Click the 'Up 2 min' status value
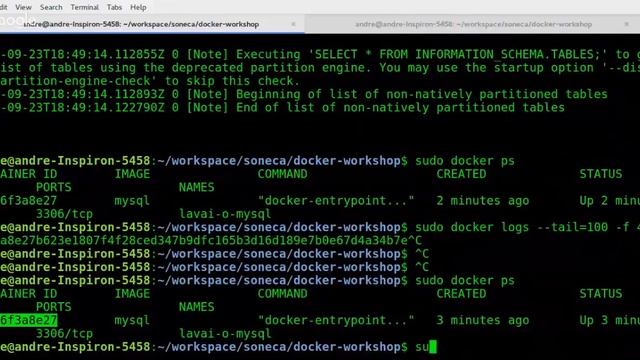The image size is (640, 360). pos(610,201)
